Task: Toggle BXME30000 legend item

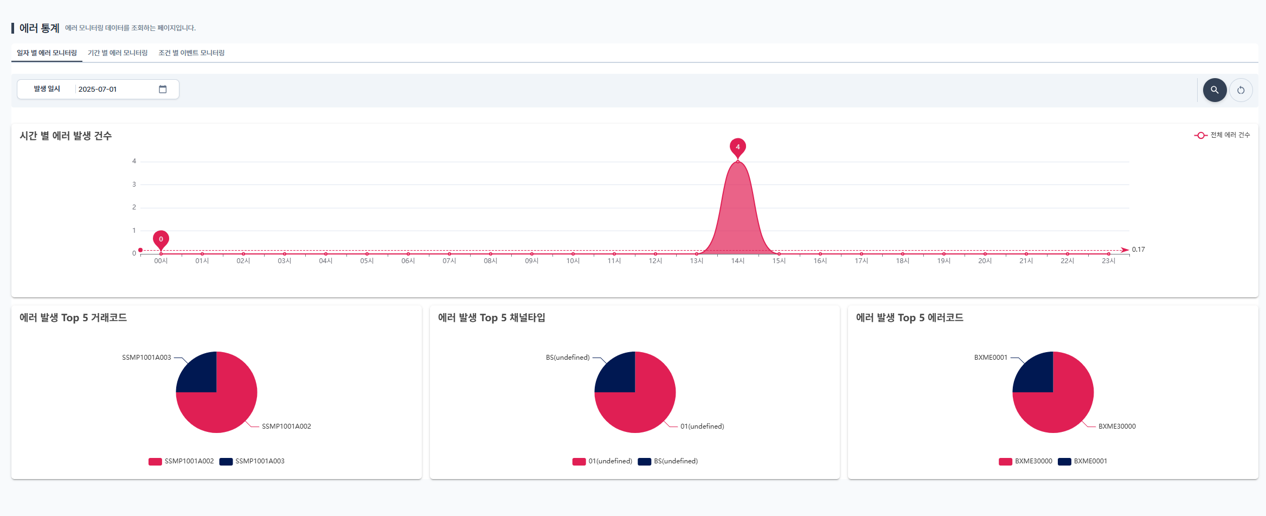Action: pos(1025,461)
